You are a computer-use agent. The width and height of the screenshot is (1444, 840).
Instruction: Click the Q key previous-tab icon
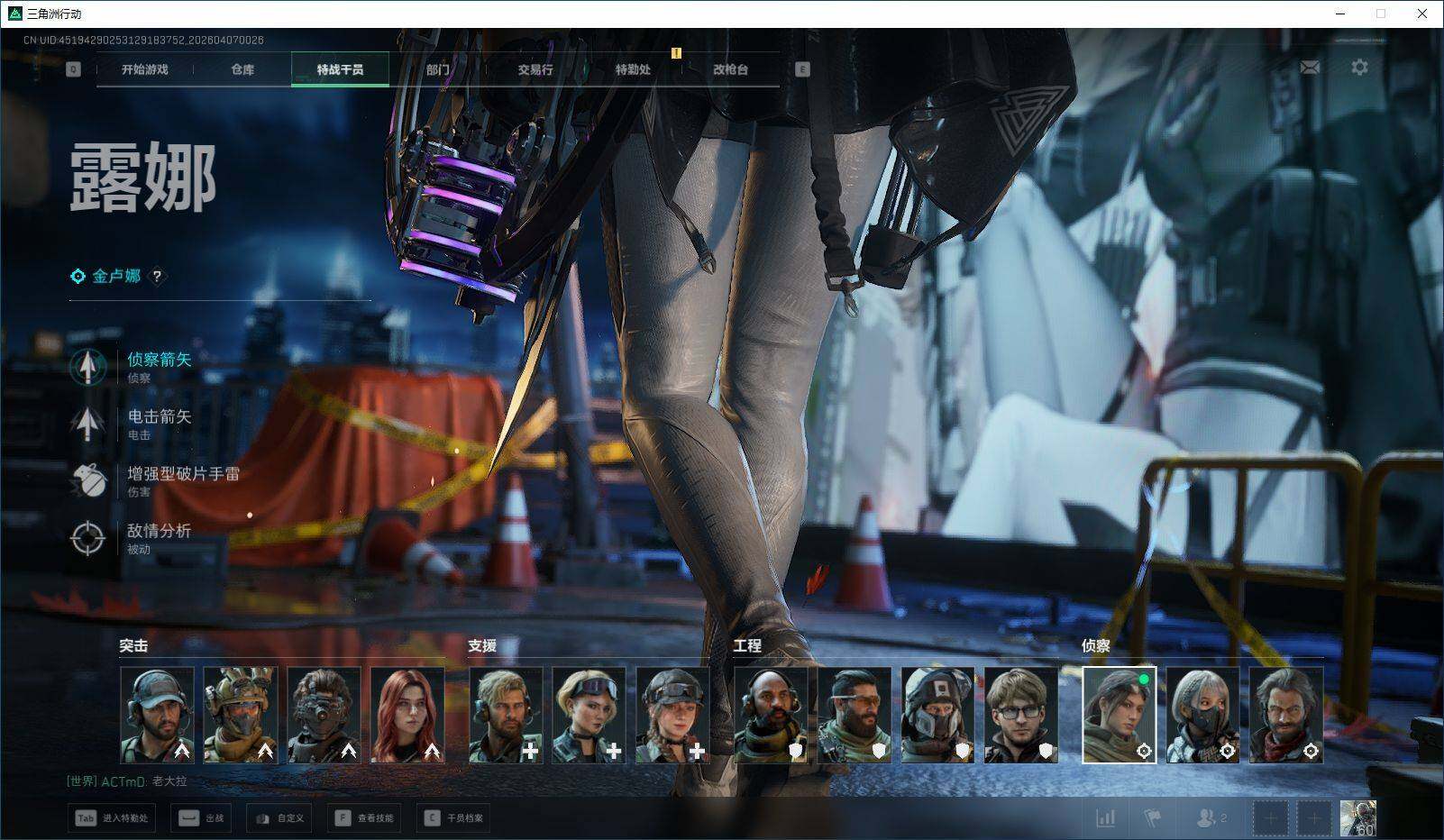pyautogui.click(x=74, y=69)
